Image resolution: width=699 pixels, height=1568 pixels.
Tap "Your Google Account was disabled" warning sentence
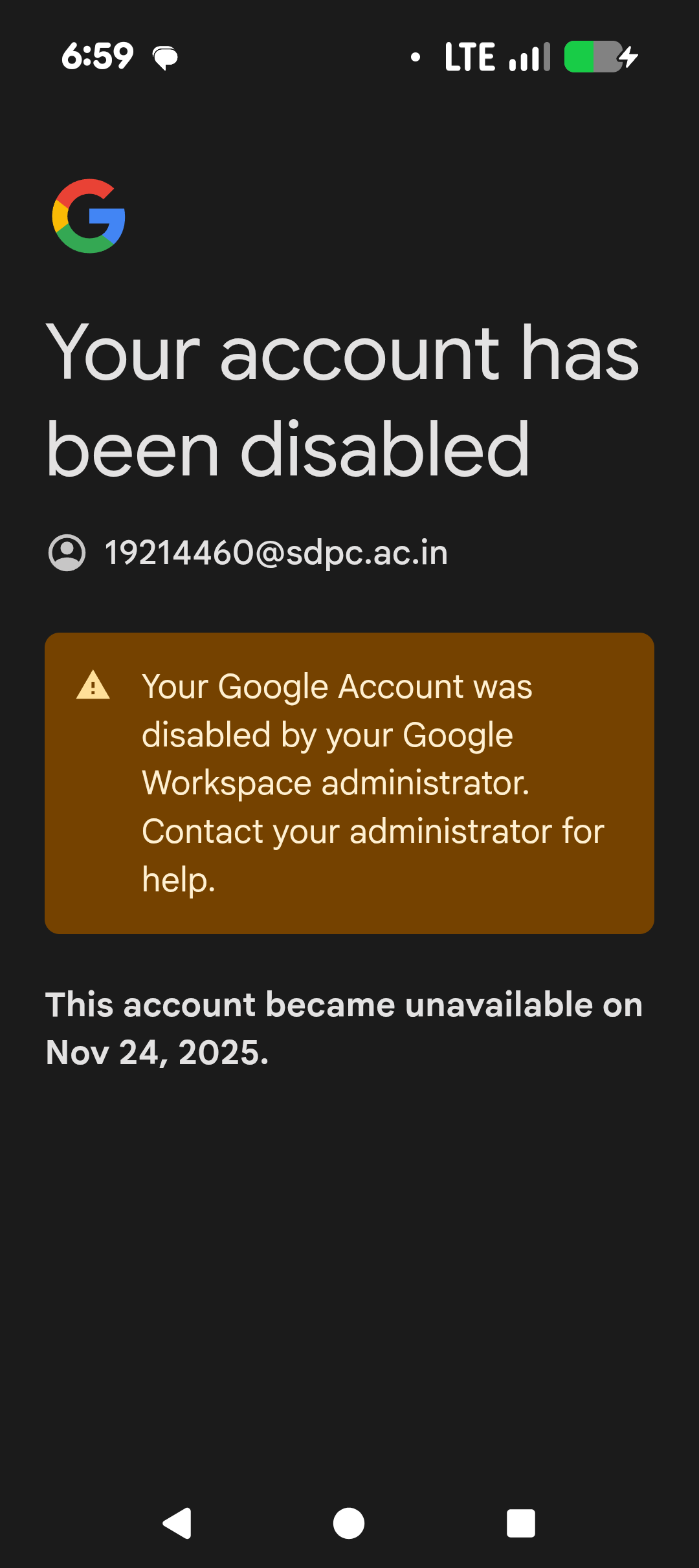pyautogui.click(x=337, y=710)
